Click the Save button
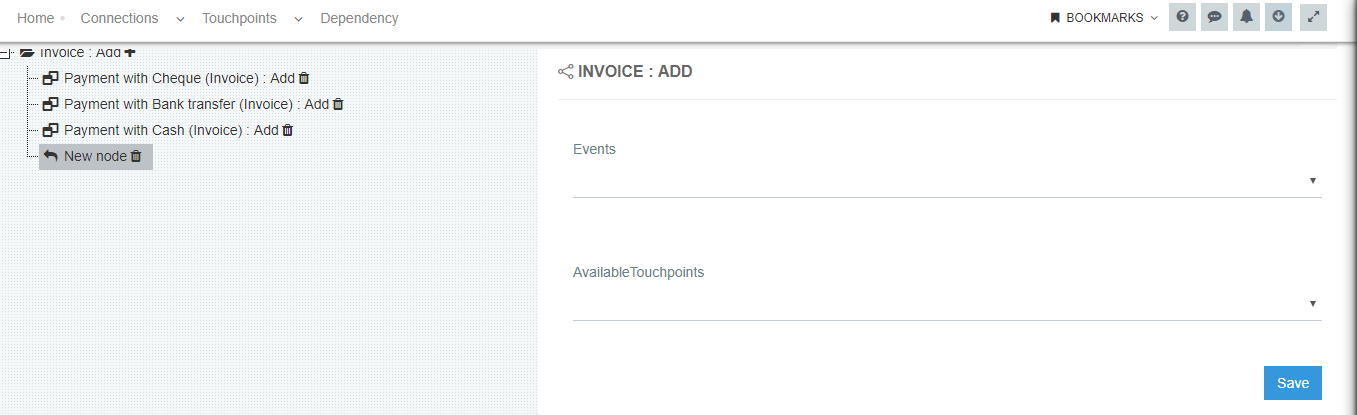 click(1292, 383)
